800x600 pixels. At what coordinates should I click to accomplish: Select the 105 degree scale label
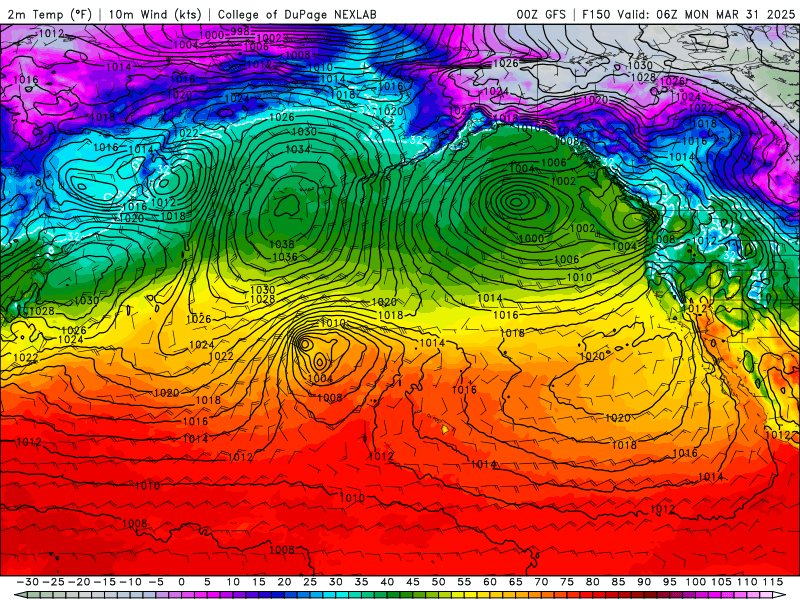721,582
